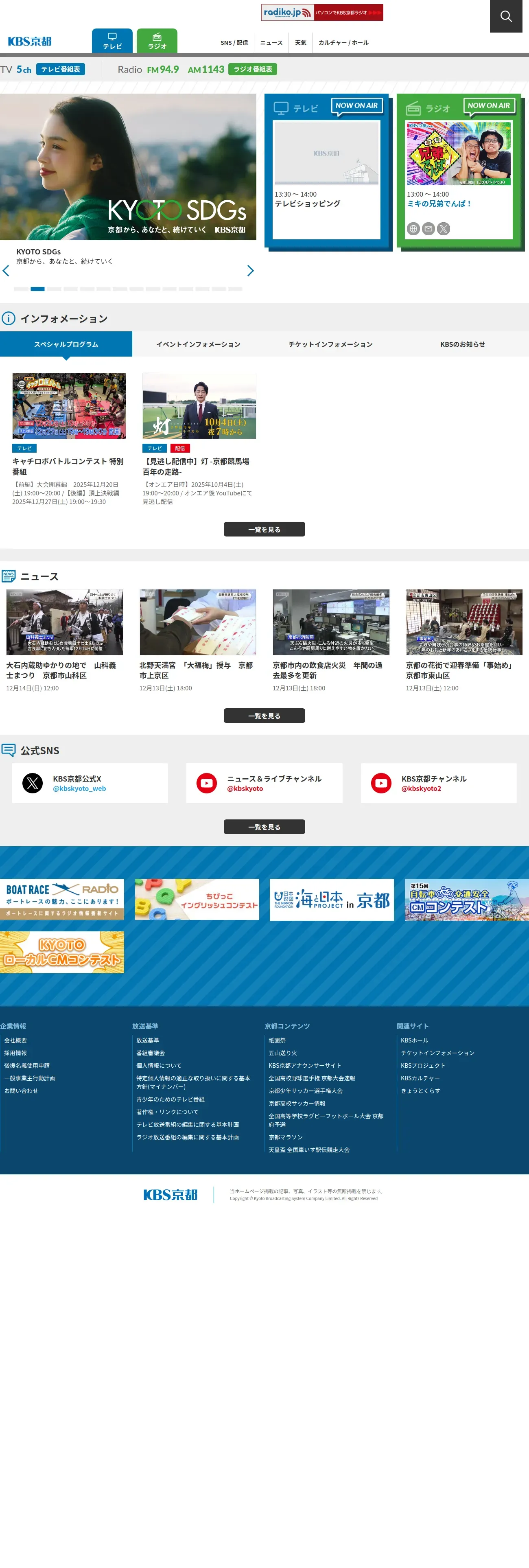Click 一覧を見る under インフォメーション

tap(264, 529)
